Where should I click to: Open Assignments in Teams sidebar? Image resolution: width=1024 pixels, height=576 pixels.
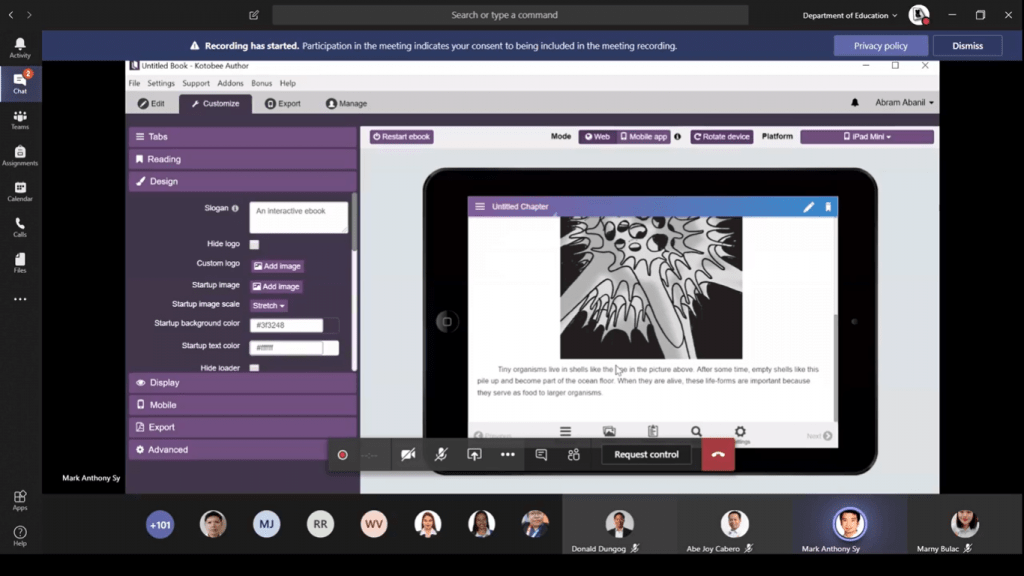click(20, 155)
